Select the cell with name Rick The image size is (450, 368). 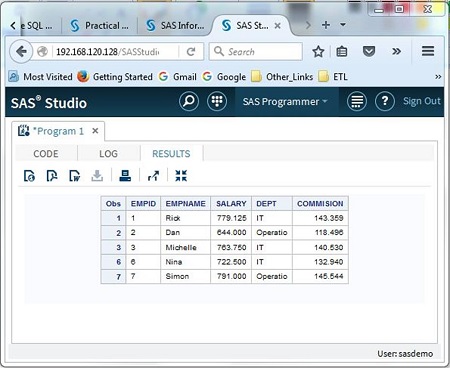186,218
